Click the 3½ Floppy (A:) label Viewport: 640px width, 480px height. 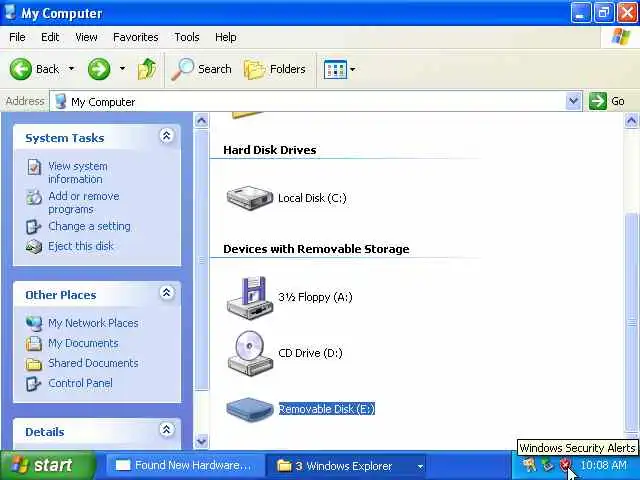click(x=315, y=297)
